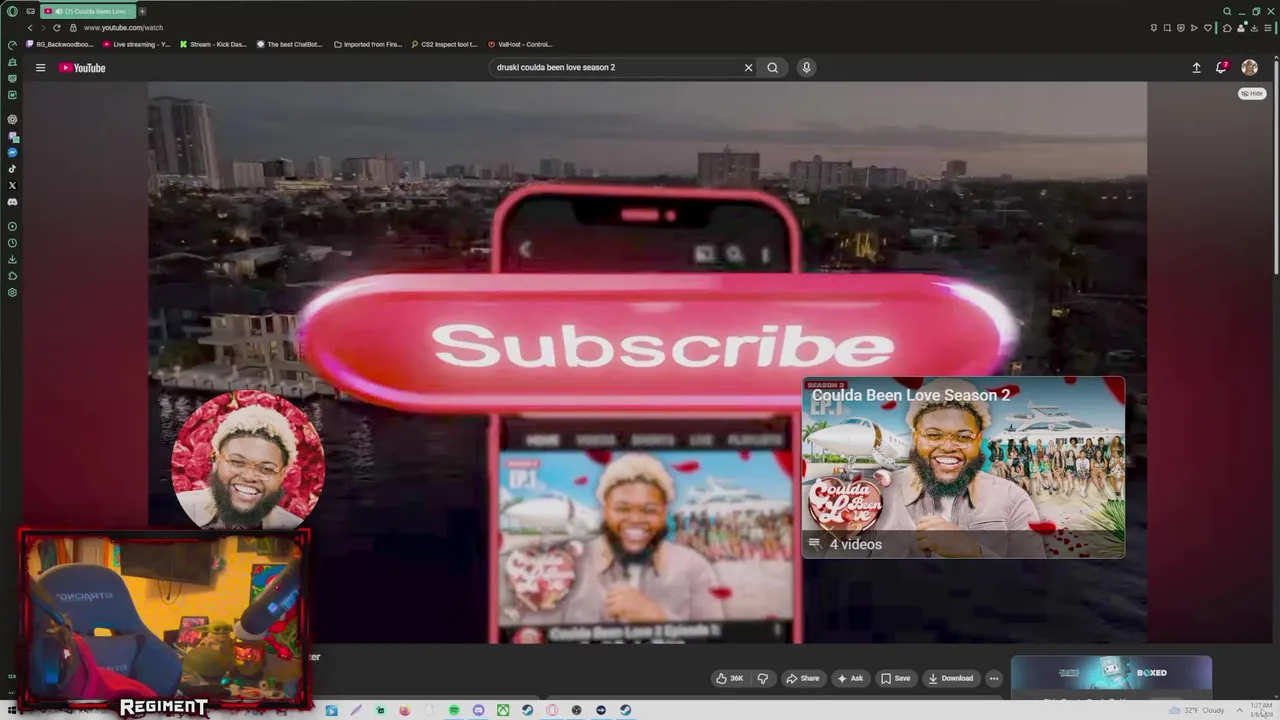
Task: Like the video with 36K likes
Action: coord(729,678)
